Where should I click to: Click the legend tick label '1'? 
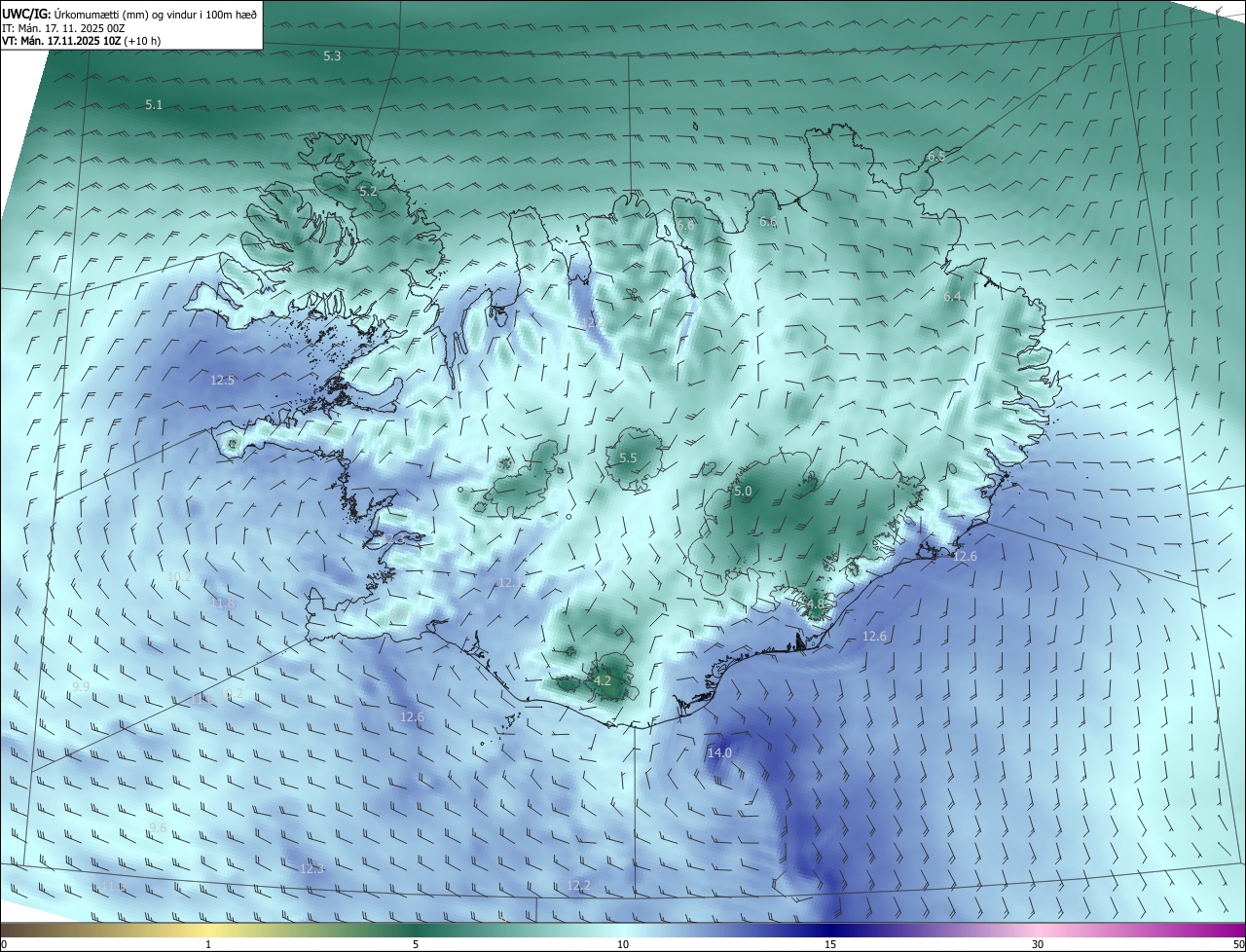(208, 945)
